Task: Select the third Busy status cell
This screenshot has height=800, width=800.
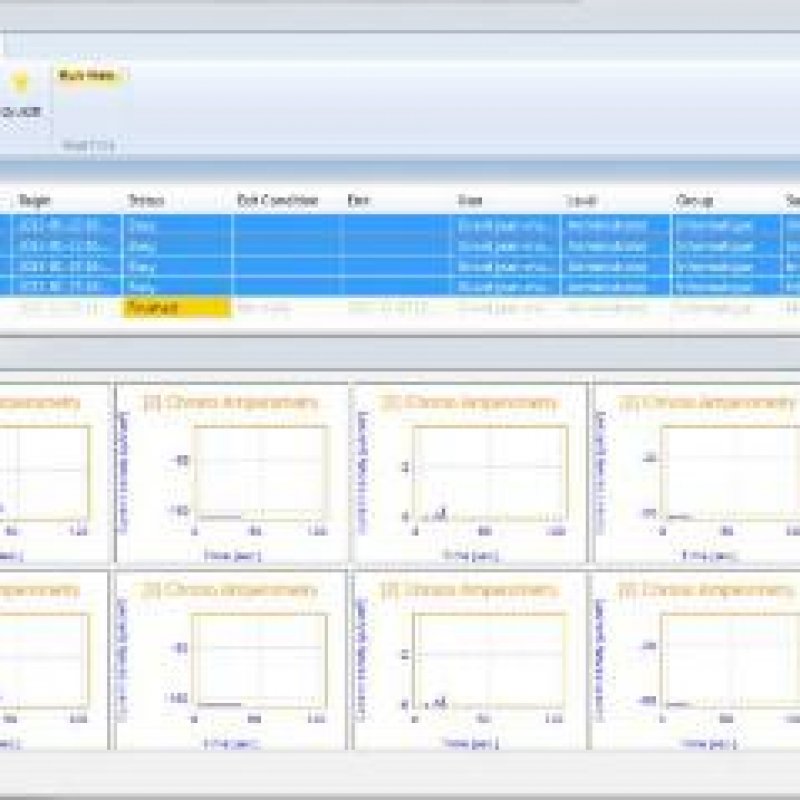Action: click(177, 266)
